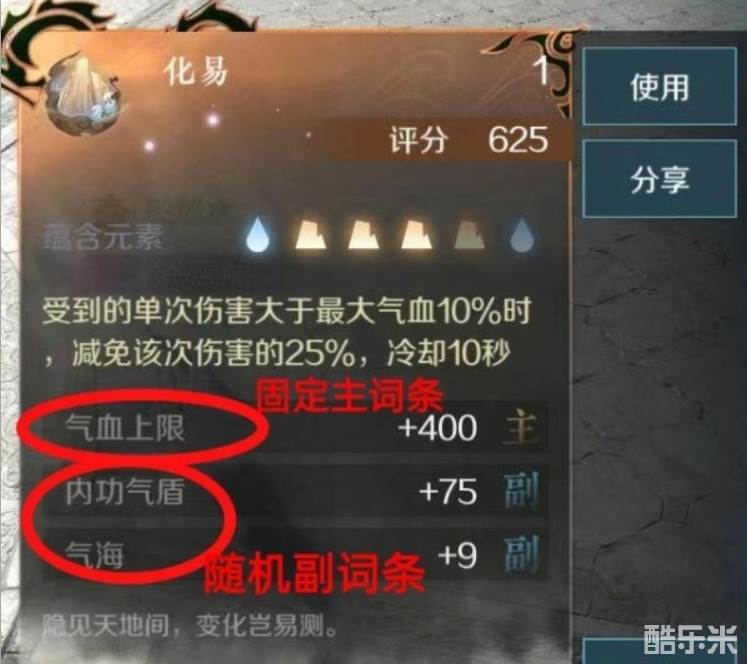Viewport: 747px width, 664px height.
Task: Click the partially visible button below 分享
Action: [x=659, y=651]
